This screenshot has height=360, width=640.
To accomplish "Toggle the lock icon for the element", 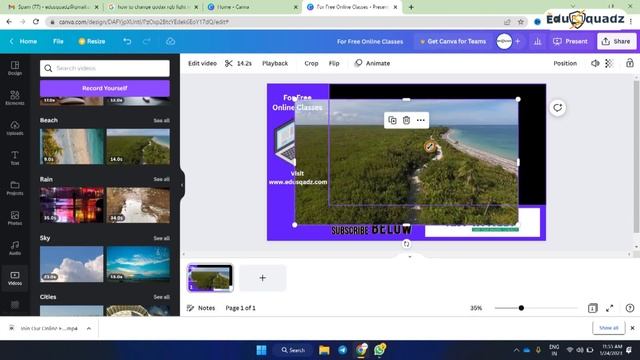I will (630, 63).
